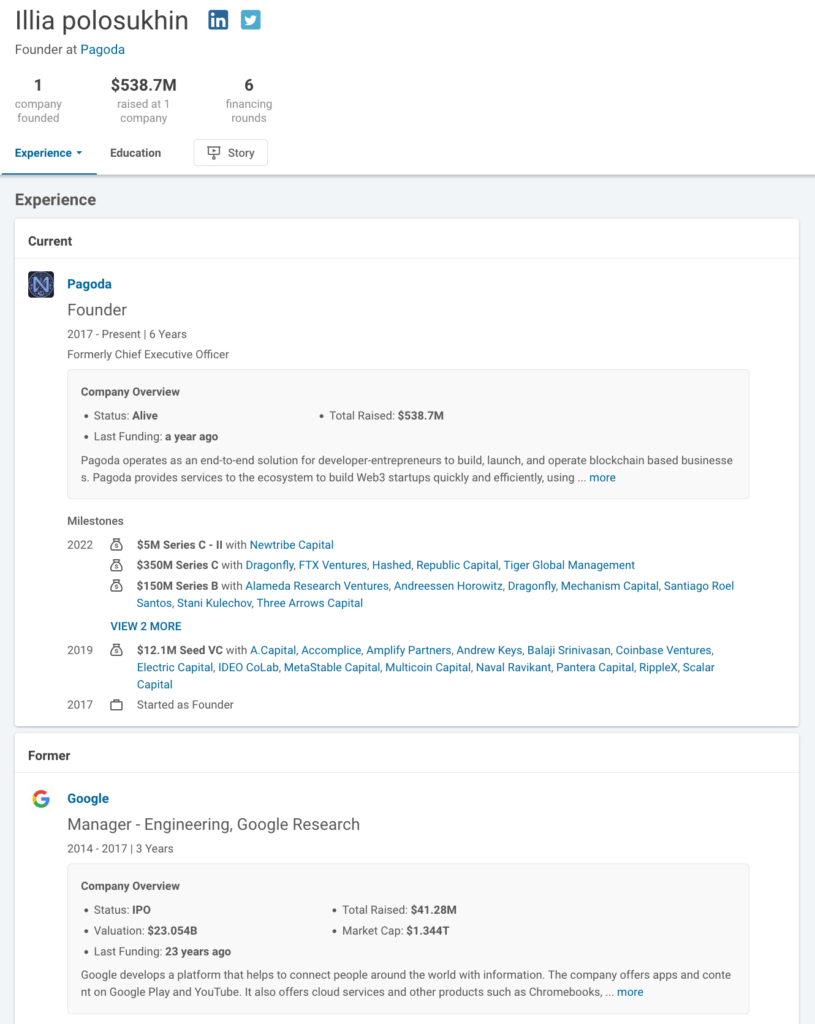Open the Pagoda company name link
The height and width of the screenshot is (1024, 815).
coord(89,284)
